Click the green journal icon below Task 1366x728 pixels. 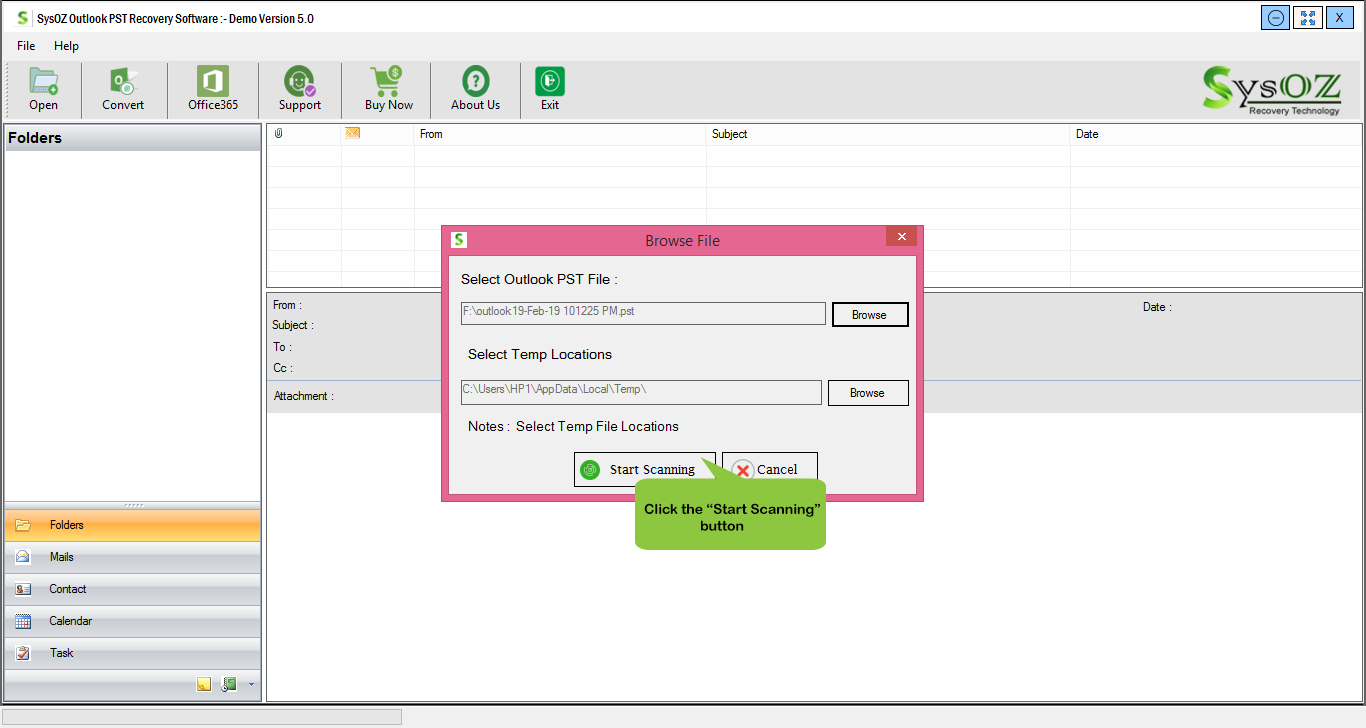229,685
